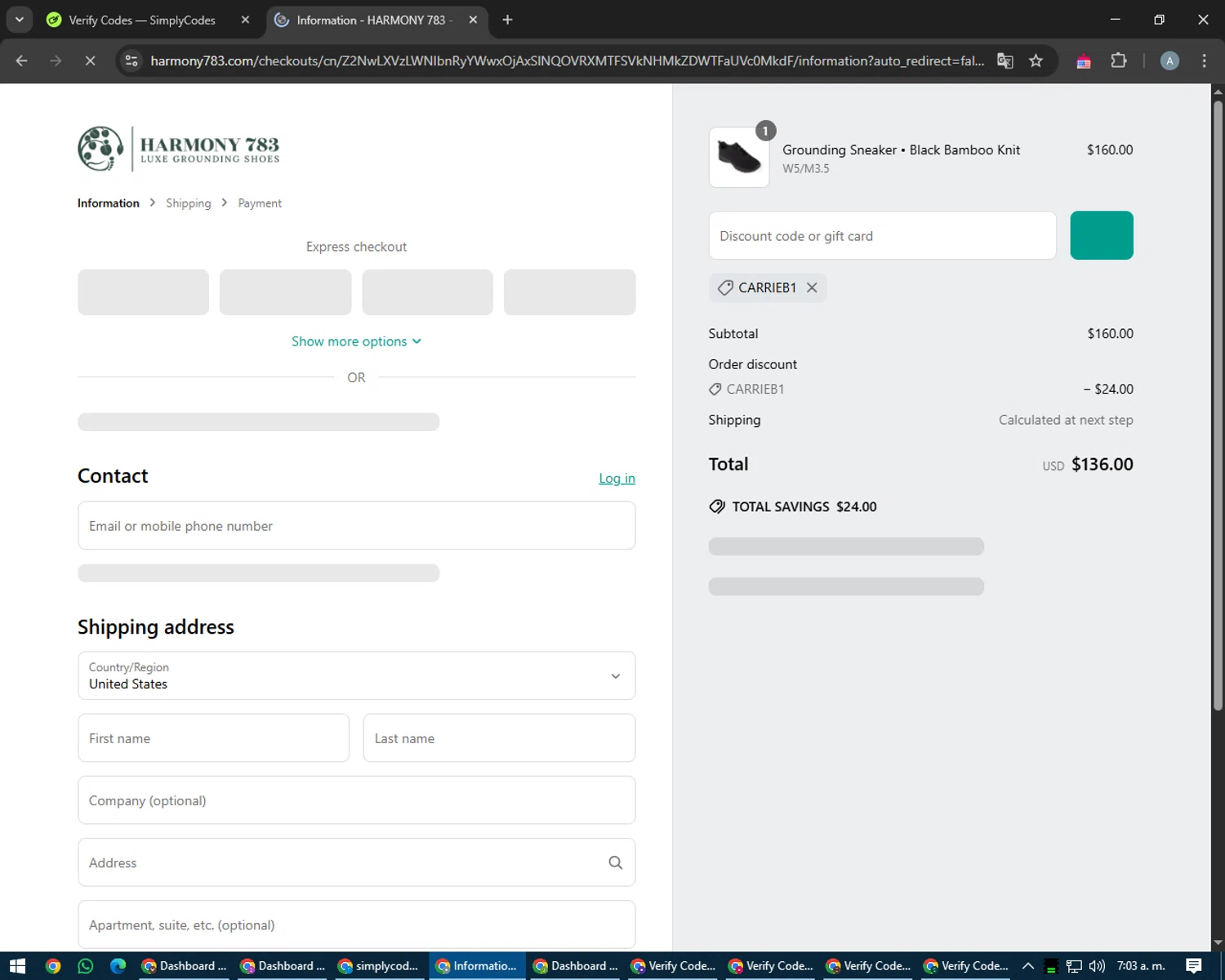Go to the Shipping breadcrumb step
1225x980 pixels.
tap(189, 203)
